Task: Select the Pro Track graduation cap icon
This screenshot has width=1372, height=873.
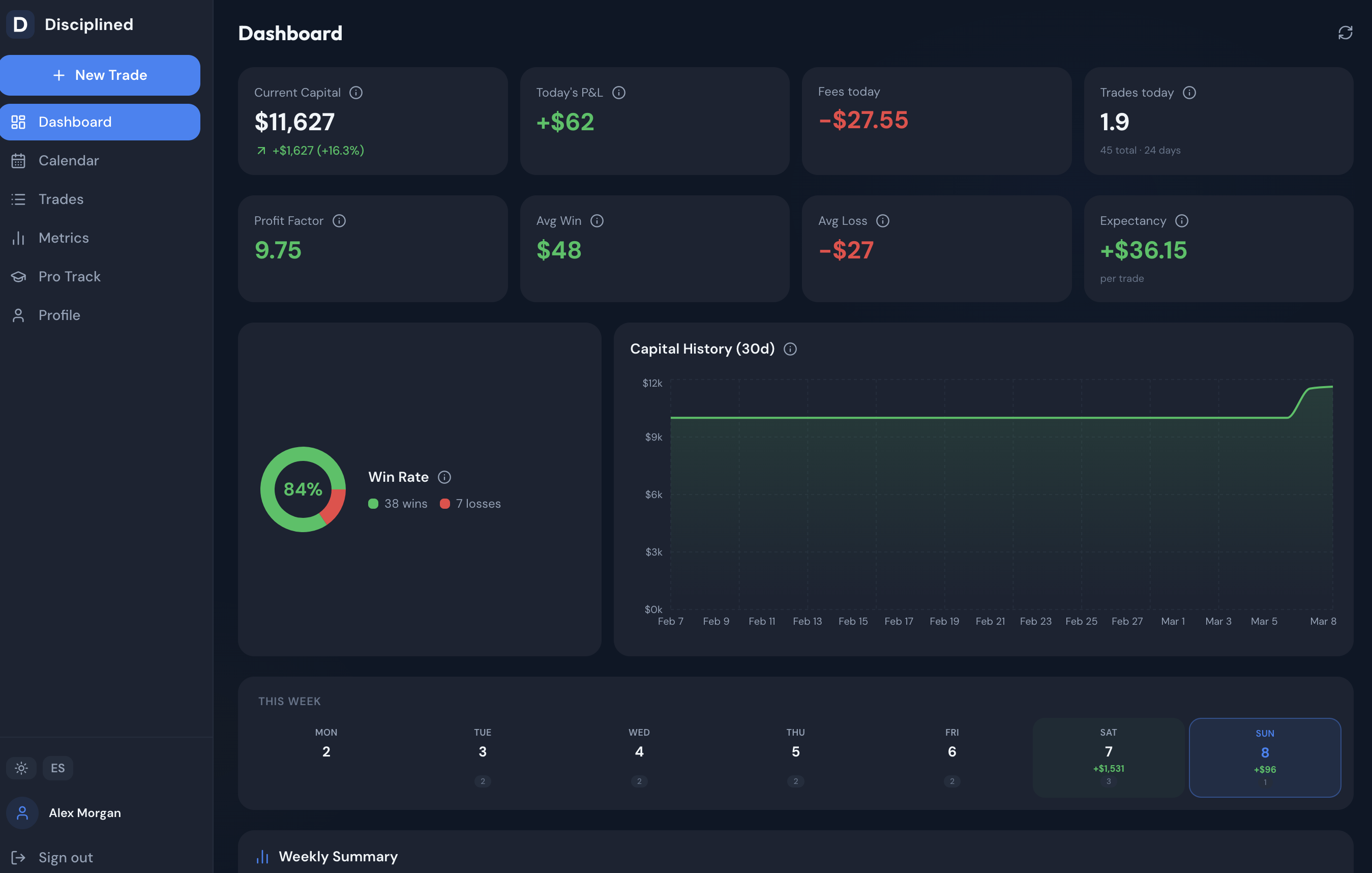Action: tap(18, 276)
